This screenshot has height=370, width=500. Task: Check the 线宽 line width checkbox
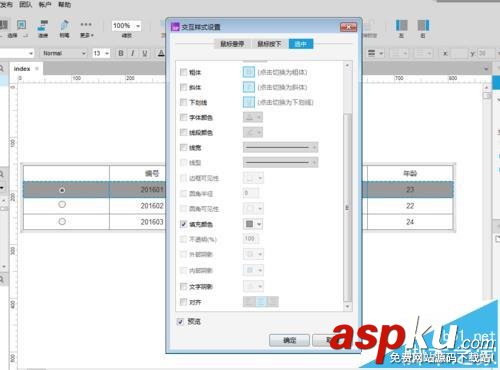[183, 147]
